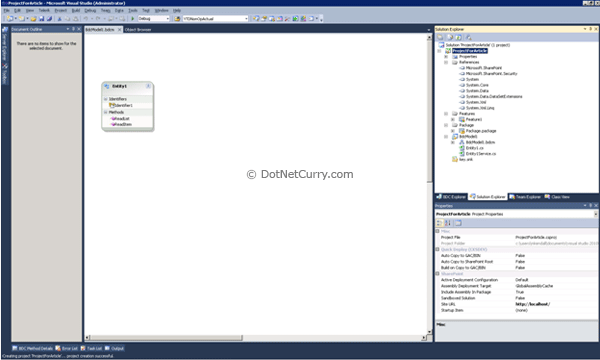Switch to the BDC Explorer tab
Viewport: 600px width, 360px height.
tap(451, 197)
